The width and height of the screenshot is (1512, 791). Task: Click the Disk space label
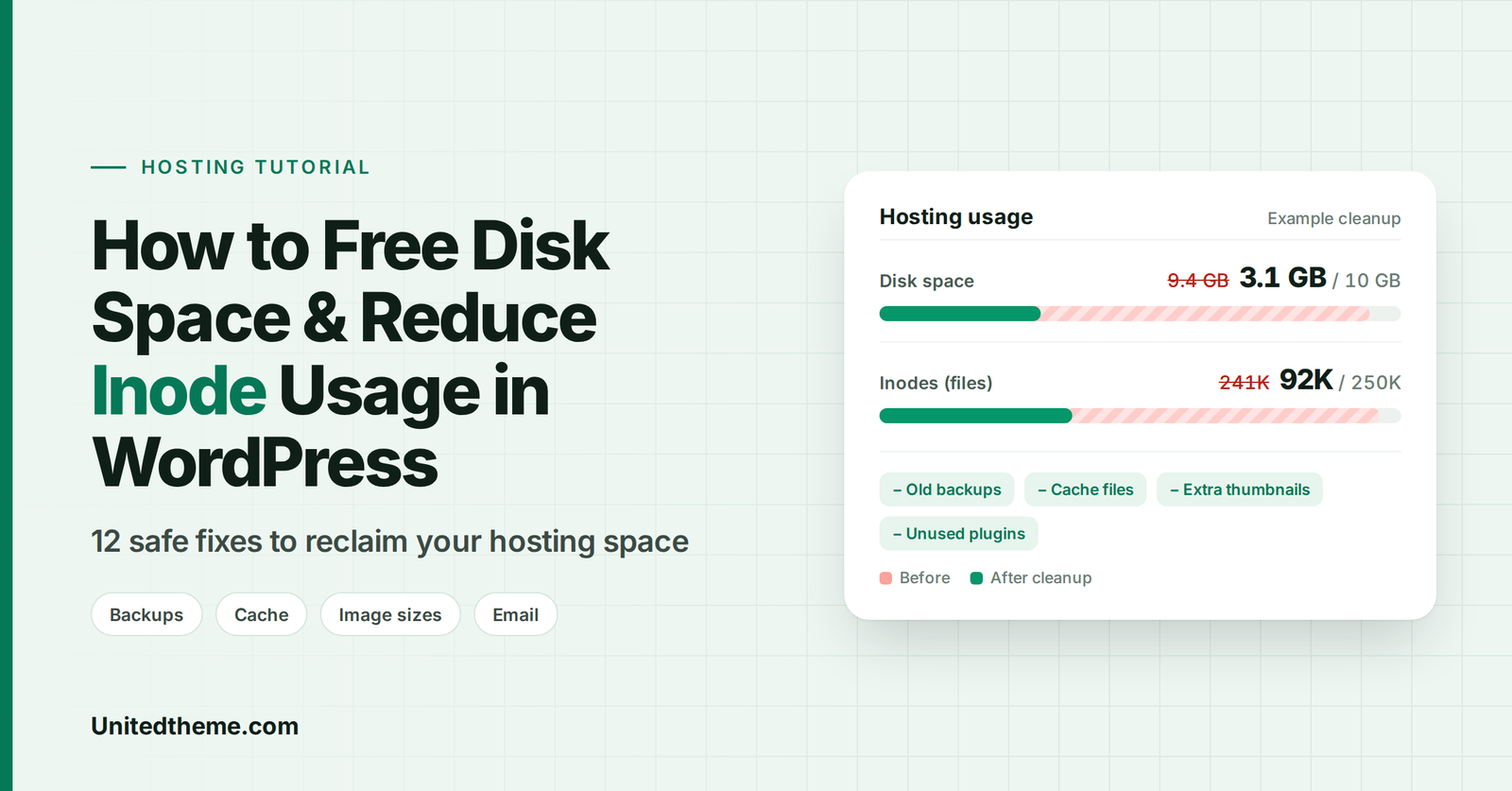pos(927,281)
